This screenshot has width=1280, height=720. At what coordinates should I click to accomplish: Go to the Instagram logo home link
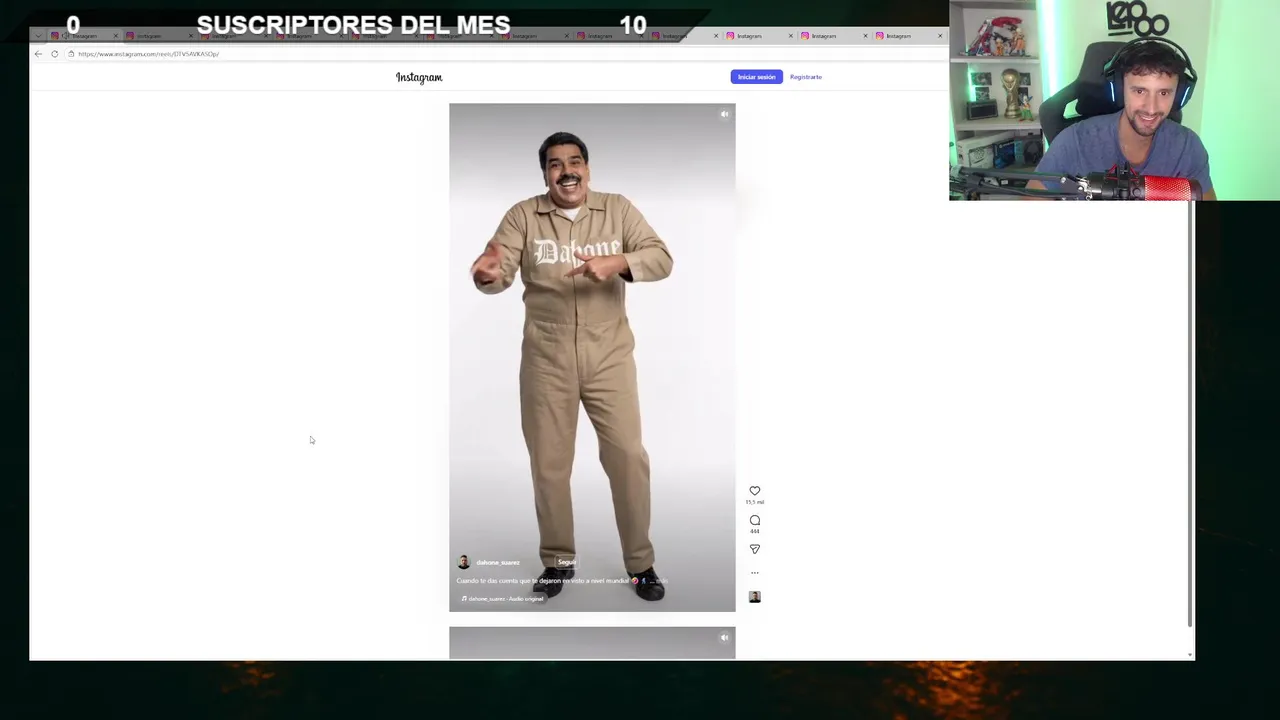pos(419,77)
